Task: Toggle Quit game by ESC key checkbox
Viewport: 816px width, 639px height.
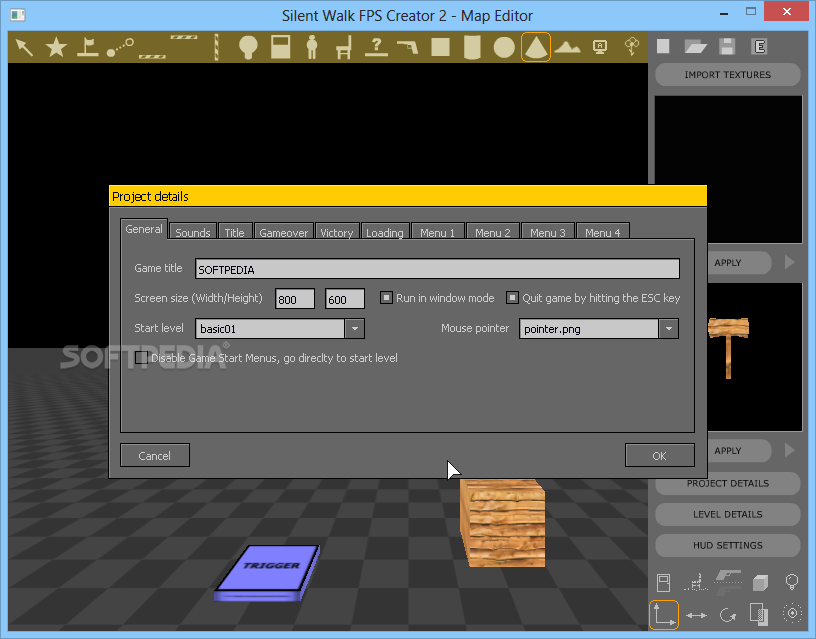Action: click(x=513, y=298)
